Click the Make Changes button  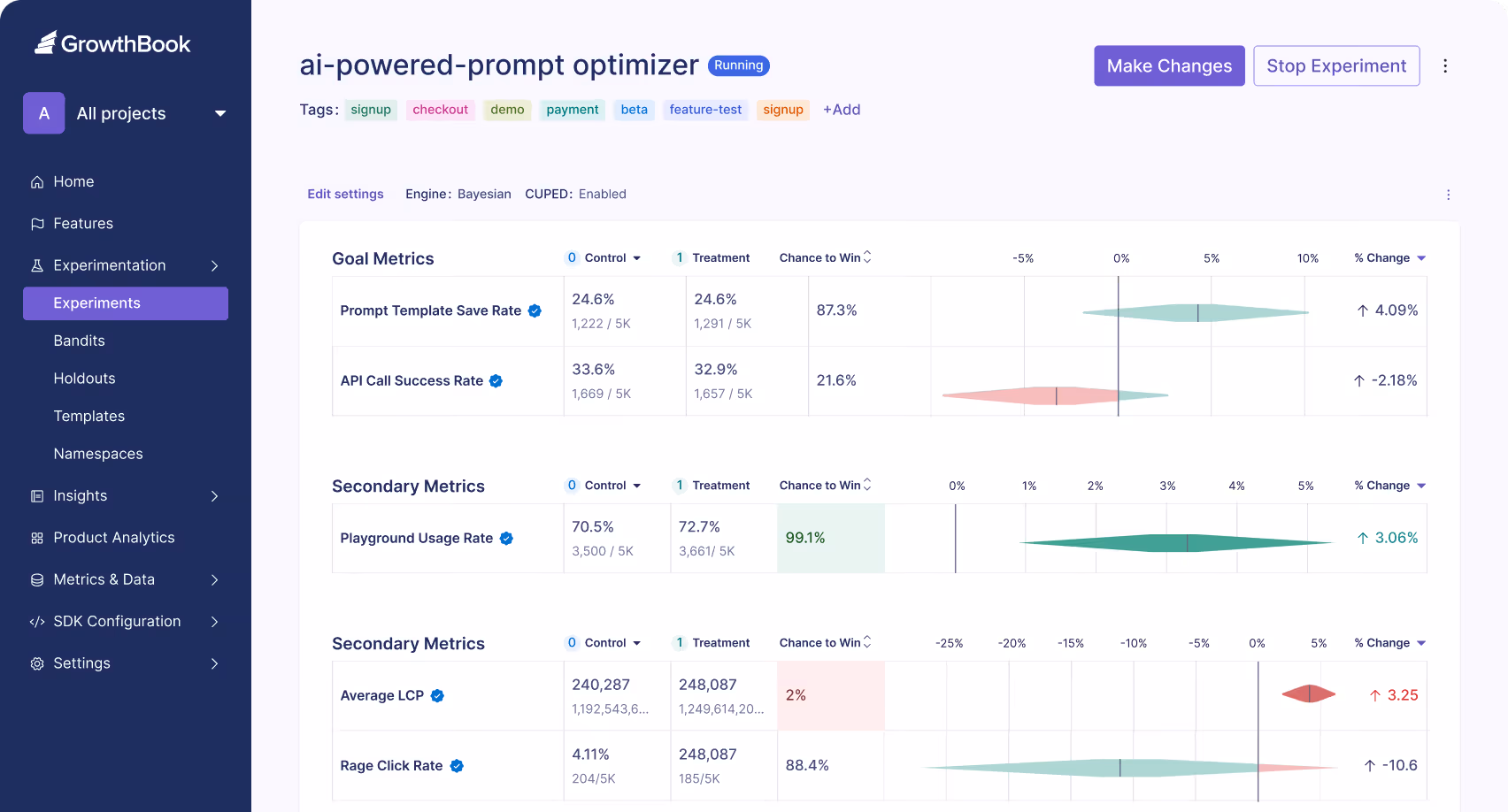click(x=1169, y=65)
